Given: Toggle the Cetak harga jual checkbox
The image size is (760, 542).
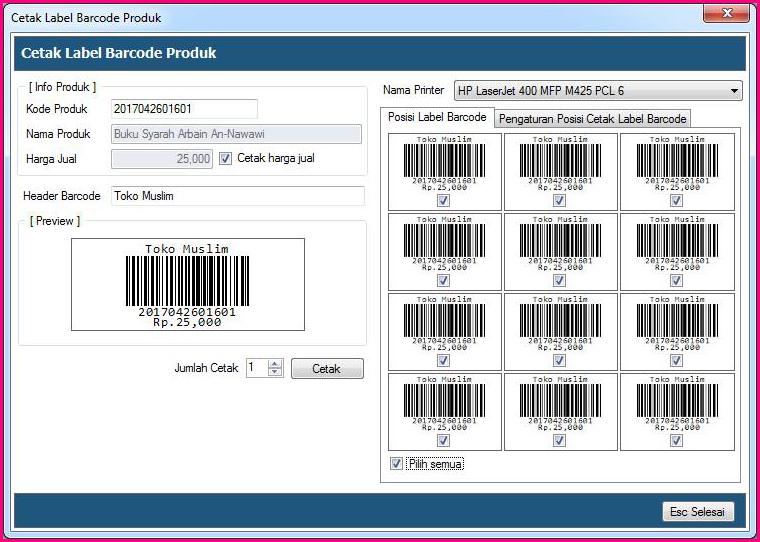Looking at the screenshot, I should coord(225,158).
